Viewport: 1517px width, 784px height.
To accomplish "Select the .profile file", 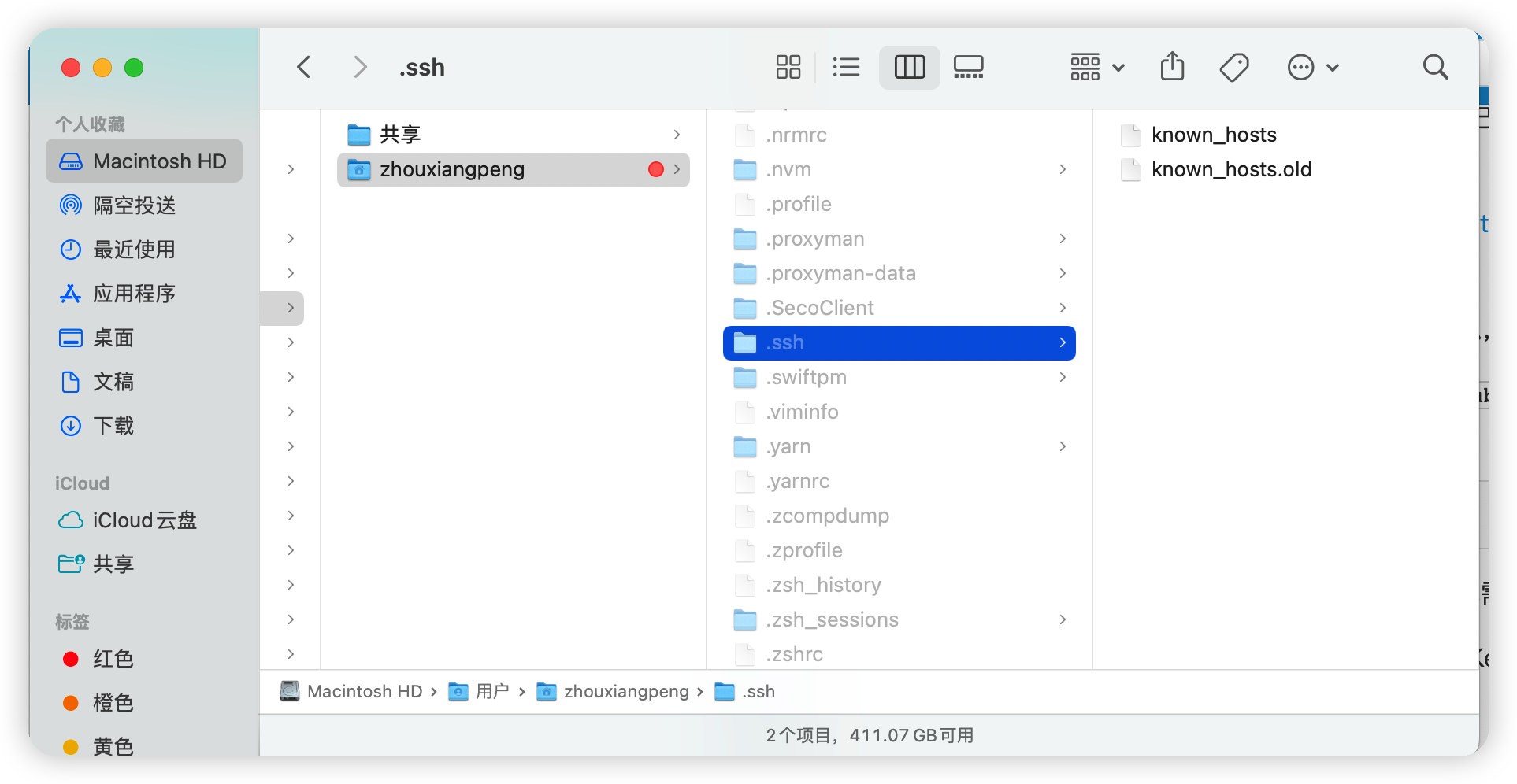I will (x=899, y=204).
